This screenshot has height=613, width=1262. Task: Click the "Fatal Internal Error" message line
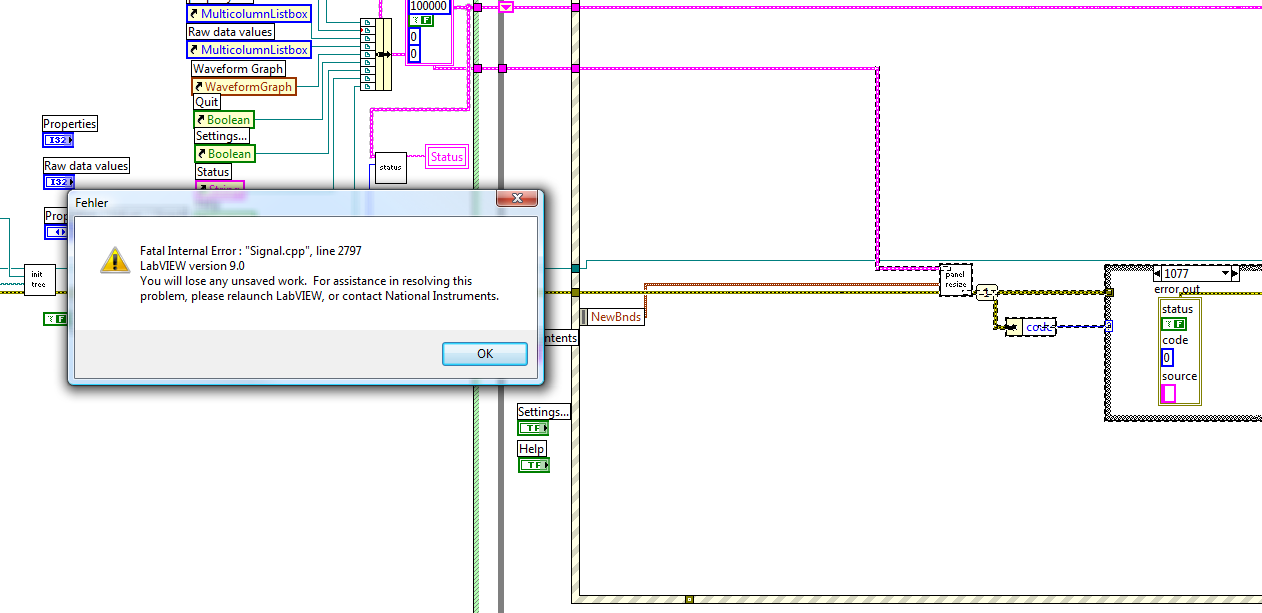251,251
